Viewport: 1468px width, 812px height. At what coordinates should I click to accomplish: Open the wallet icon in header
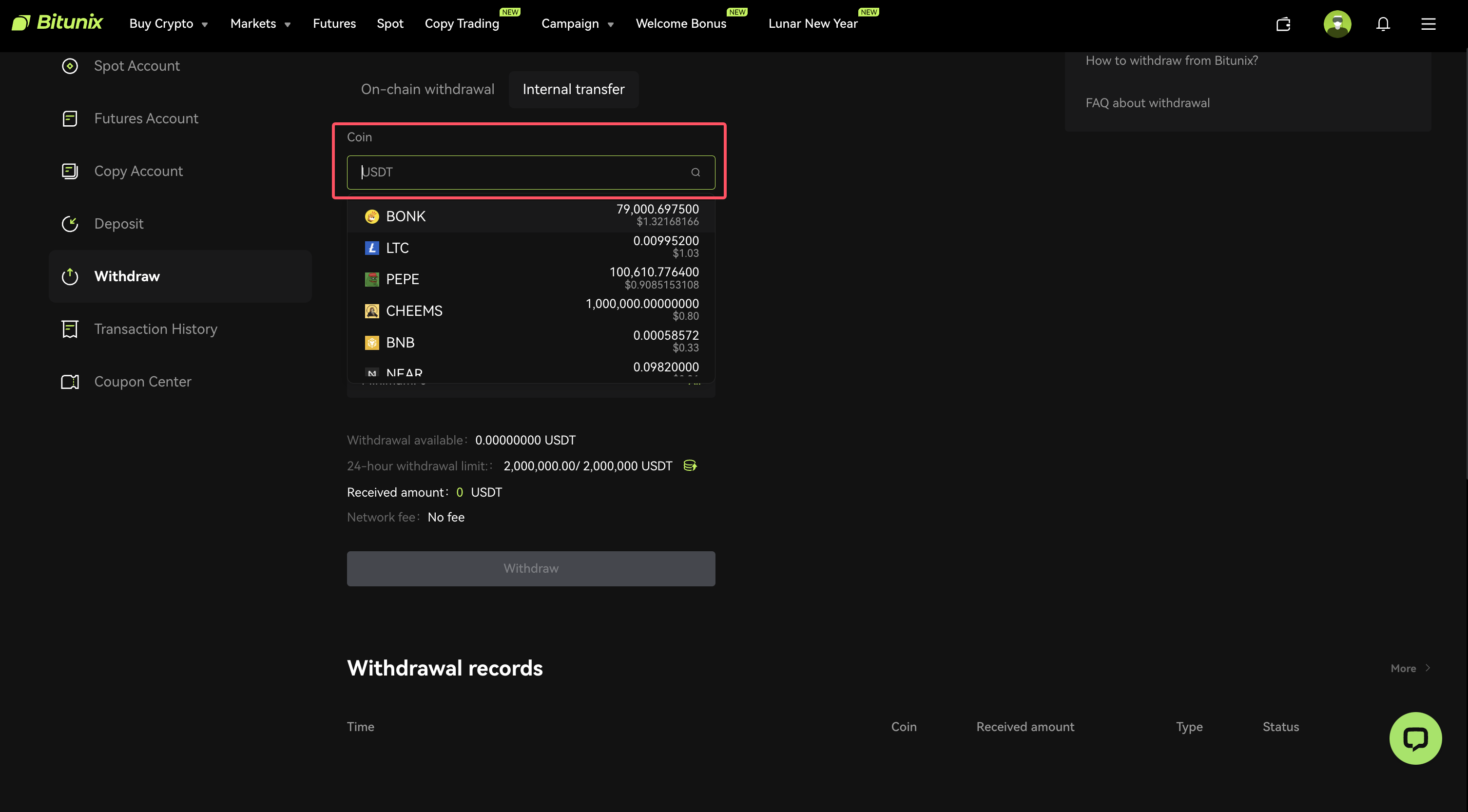coord(1283,24)
